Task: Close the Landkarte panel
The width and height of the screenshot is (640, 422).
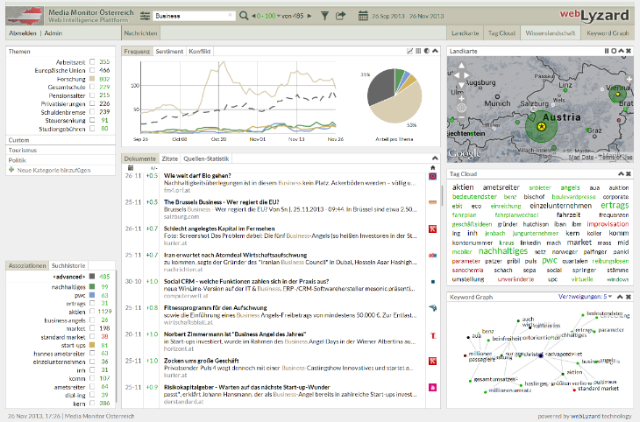Action: (629, 51)
